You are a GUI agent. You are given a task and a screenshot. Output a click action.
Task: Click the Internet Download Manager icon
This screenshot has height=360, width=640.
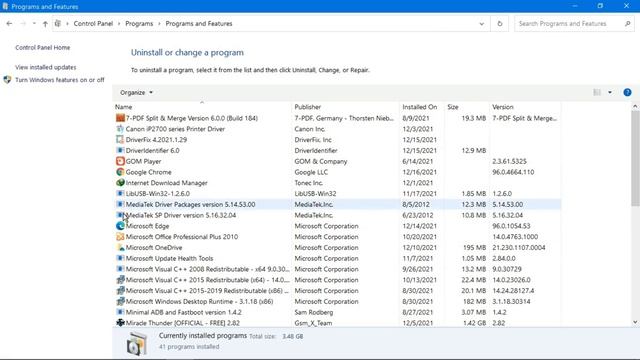point(120,183)
